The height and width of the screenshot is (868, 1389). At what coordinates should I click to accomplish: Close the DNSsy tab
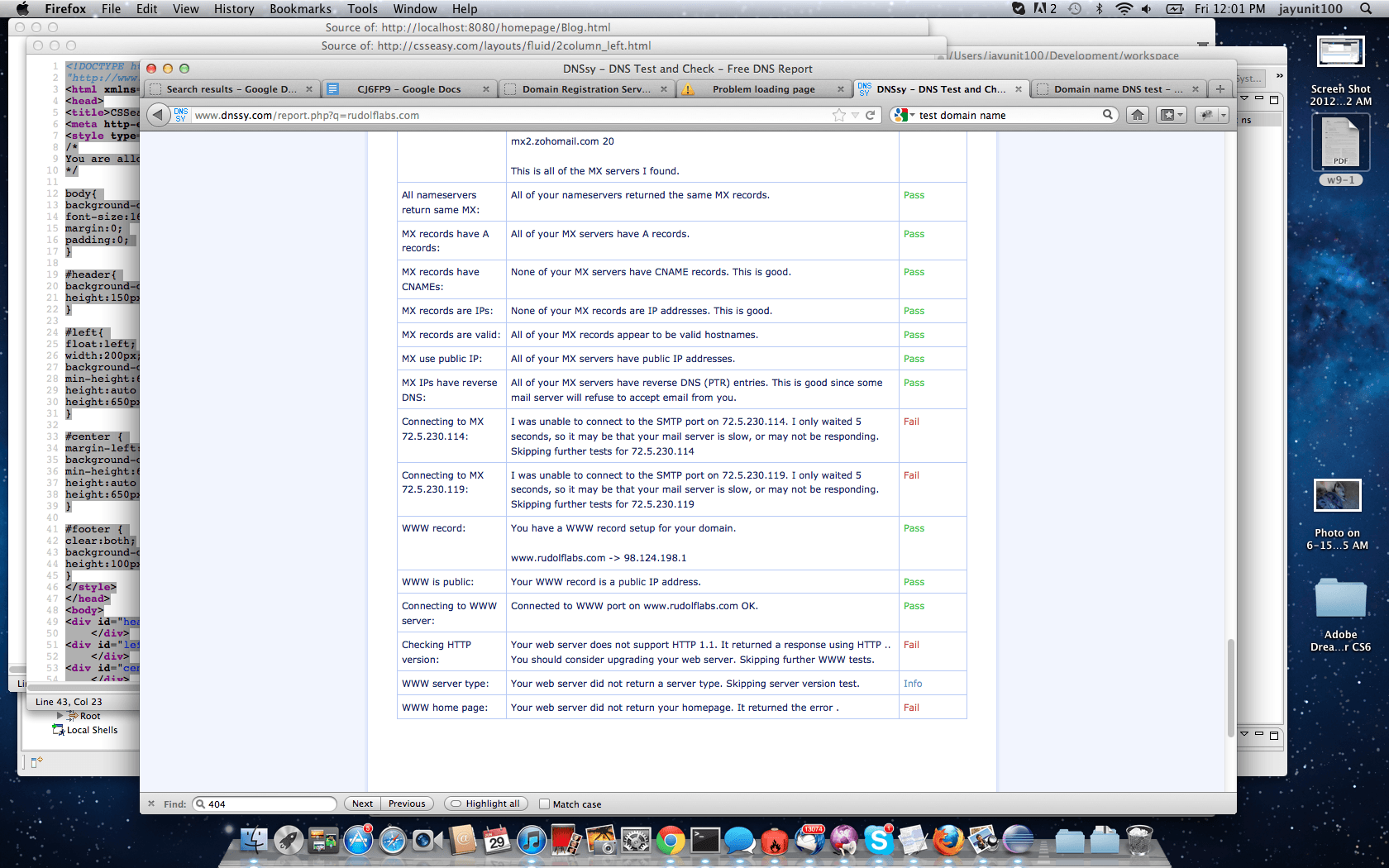click(x=1018, y=89)
